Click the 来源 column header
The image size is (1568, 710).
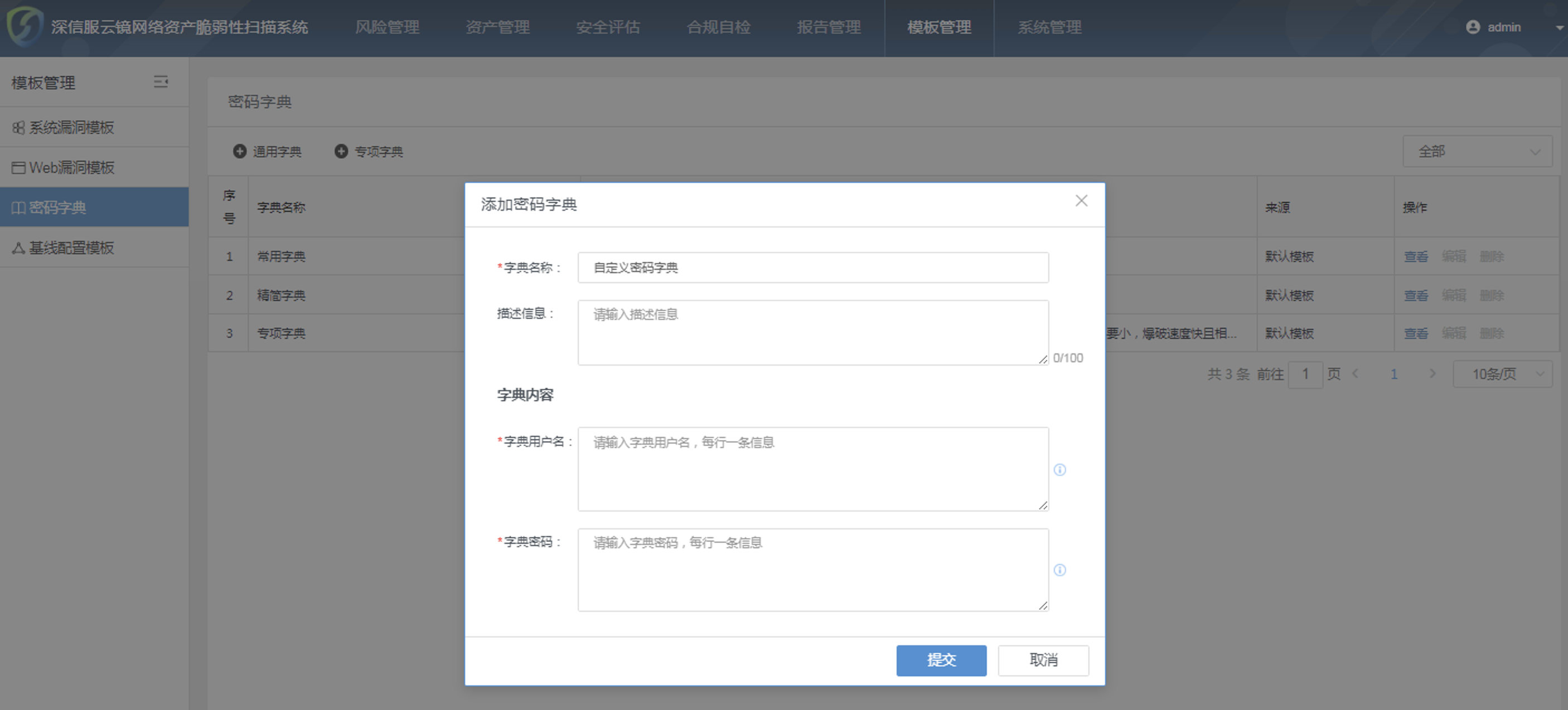pos(1277,207)
